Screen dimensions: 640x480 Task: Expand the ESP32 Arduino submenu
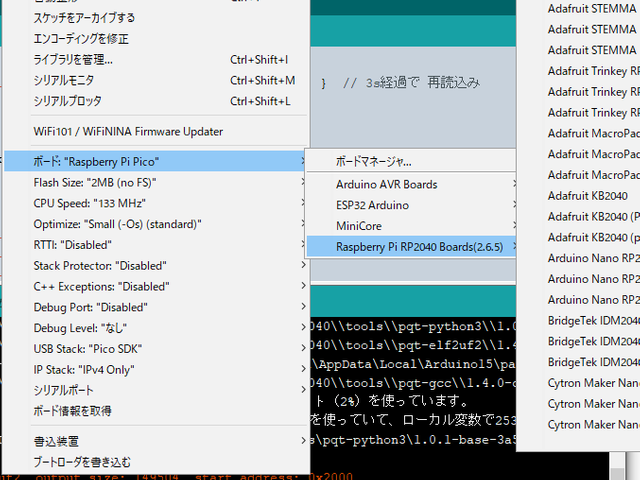[x=372, y=205]
